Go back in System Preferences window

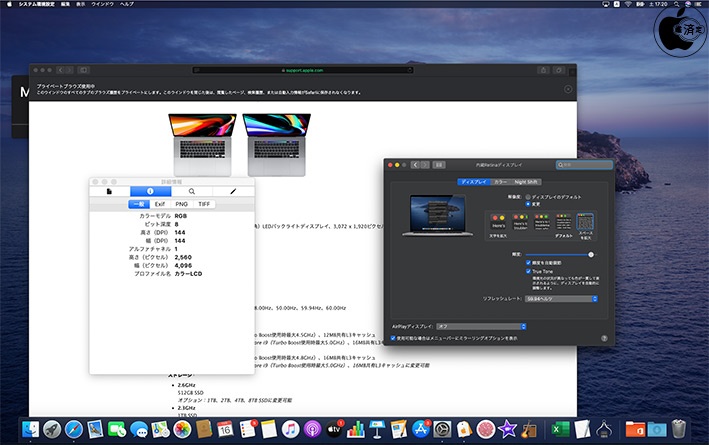(x=415, y=165)
